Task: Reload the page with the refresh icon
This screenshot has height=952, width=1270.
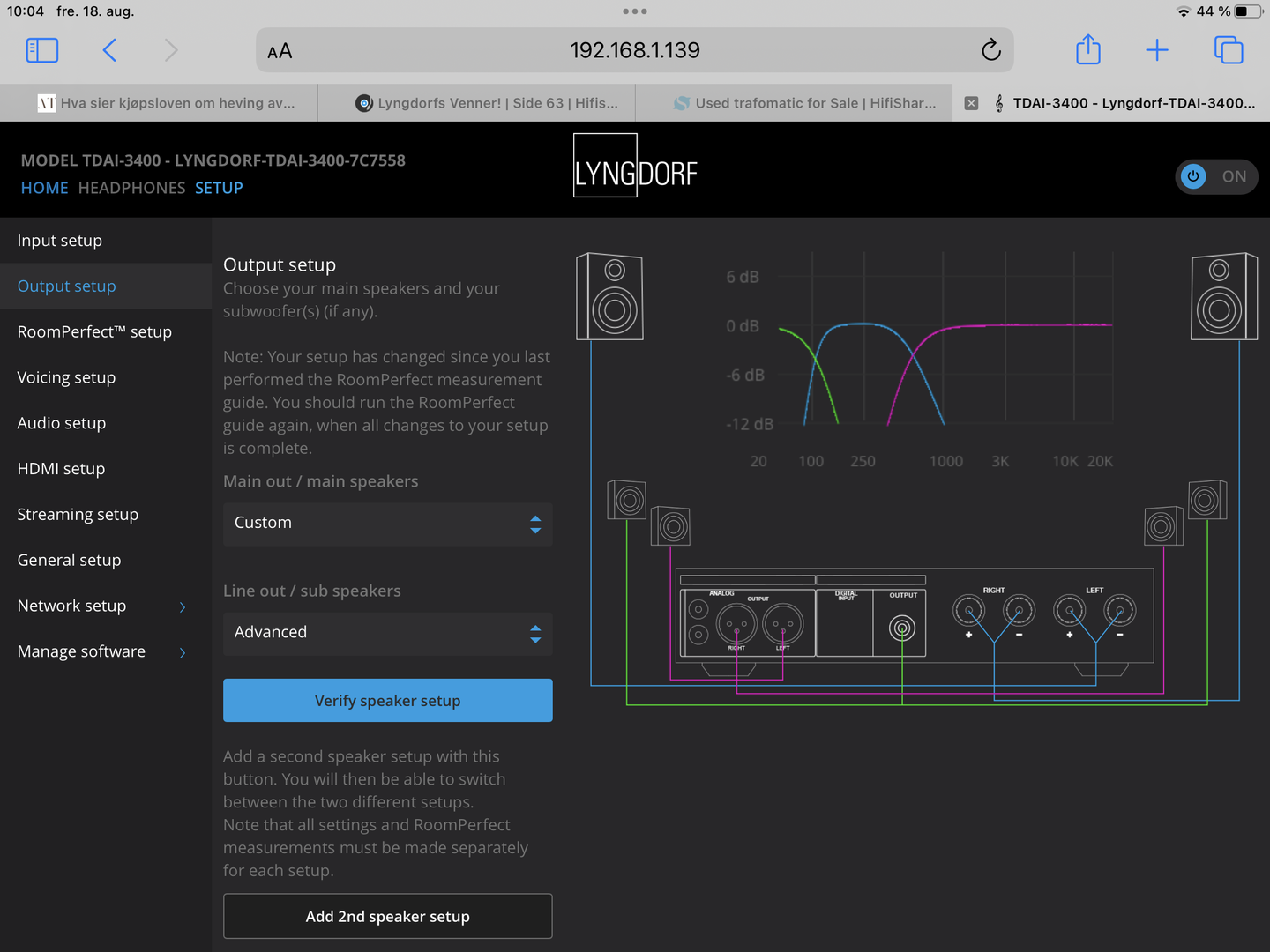Action: tap(991, 50)
